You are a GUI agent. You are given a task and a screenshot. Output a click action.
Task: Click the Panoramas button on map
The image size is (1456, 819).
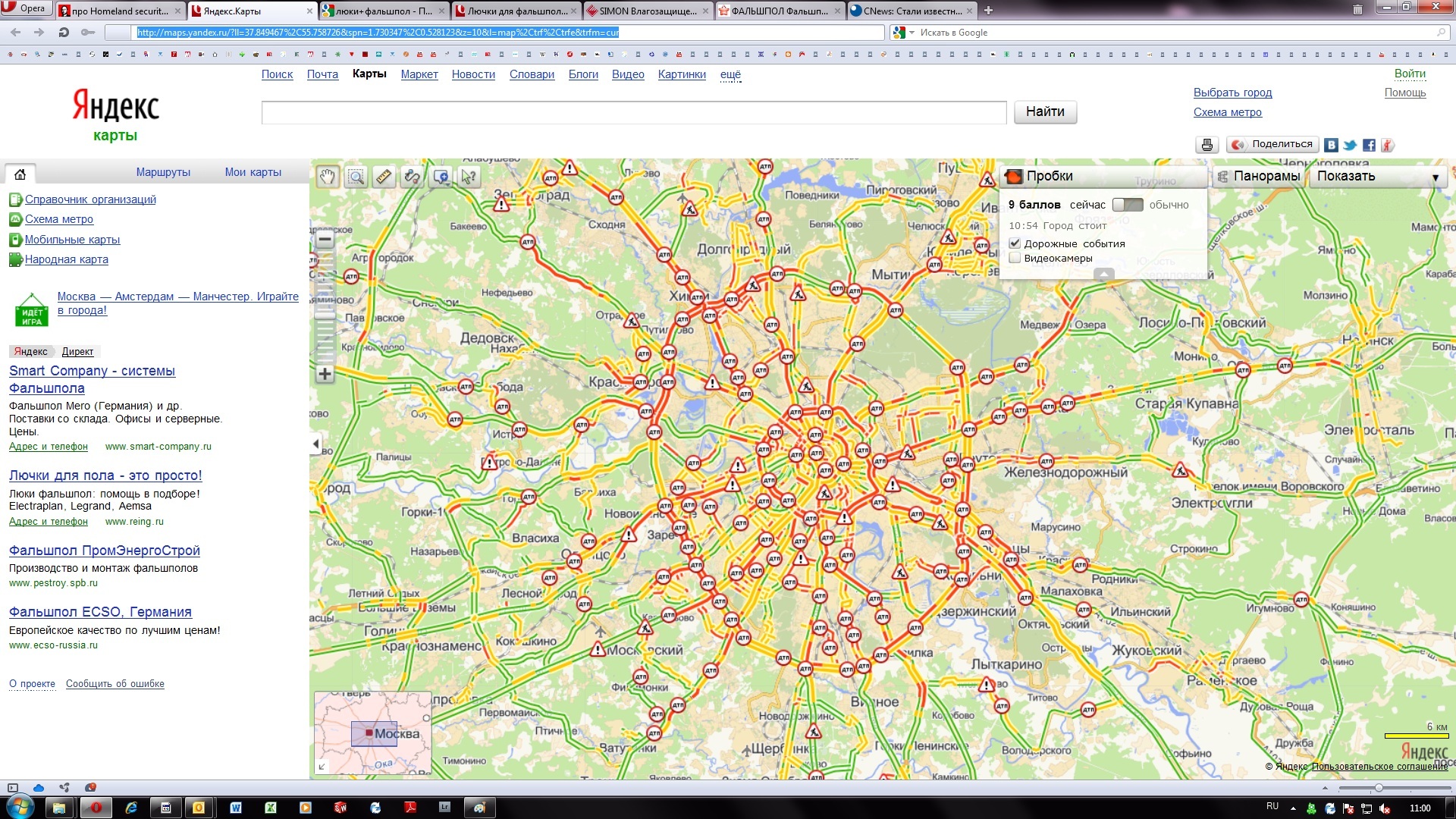coord(1258,176)
